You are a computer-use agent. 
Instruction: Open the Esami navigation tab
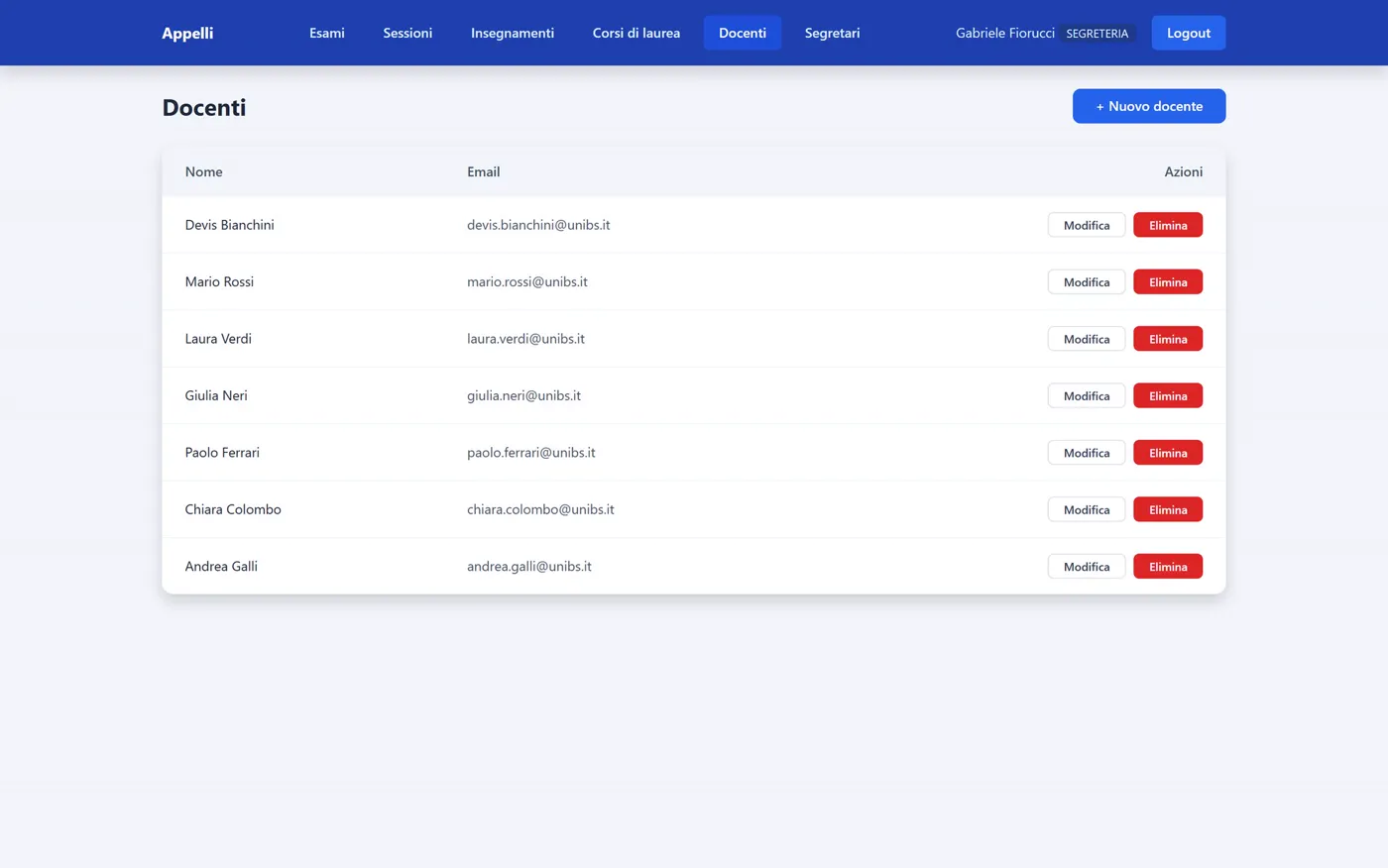(326, 33)
